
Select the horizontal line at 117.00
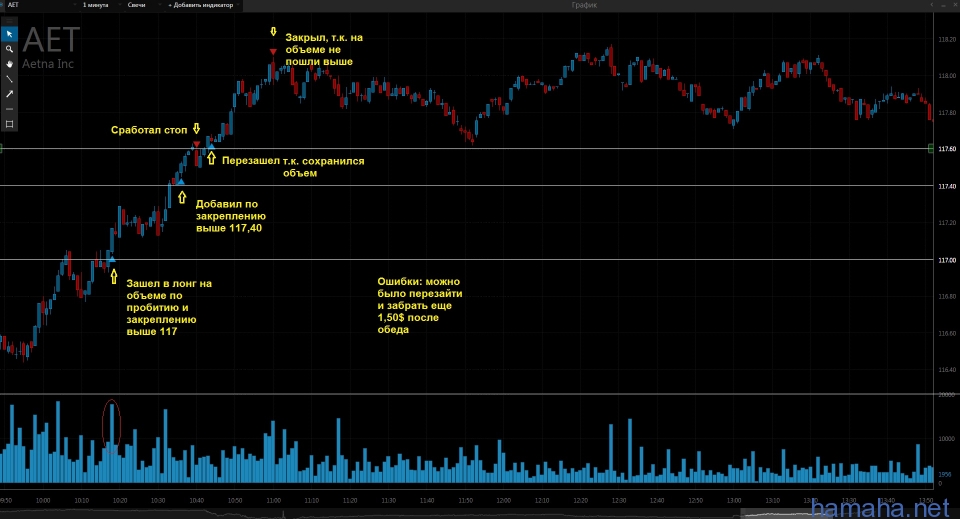[x=465, y=260]
